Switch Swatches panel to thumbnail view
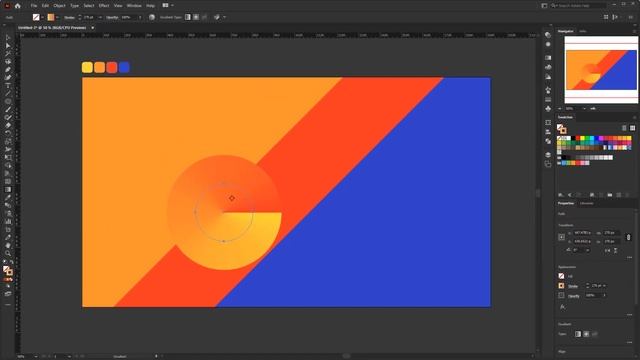The image size is (640, 360). [x=632, y=128]
